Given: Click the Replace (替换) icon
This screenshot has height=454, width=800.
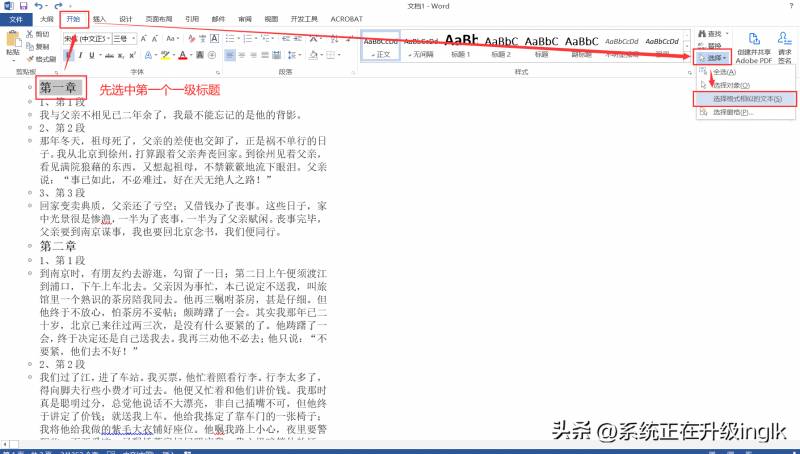Looking at the screenshot, I should [x=703, y=46].
